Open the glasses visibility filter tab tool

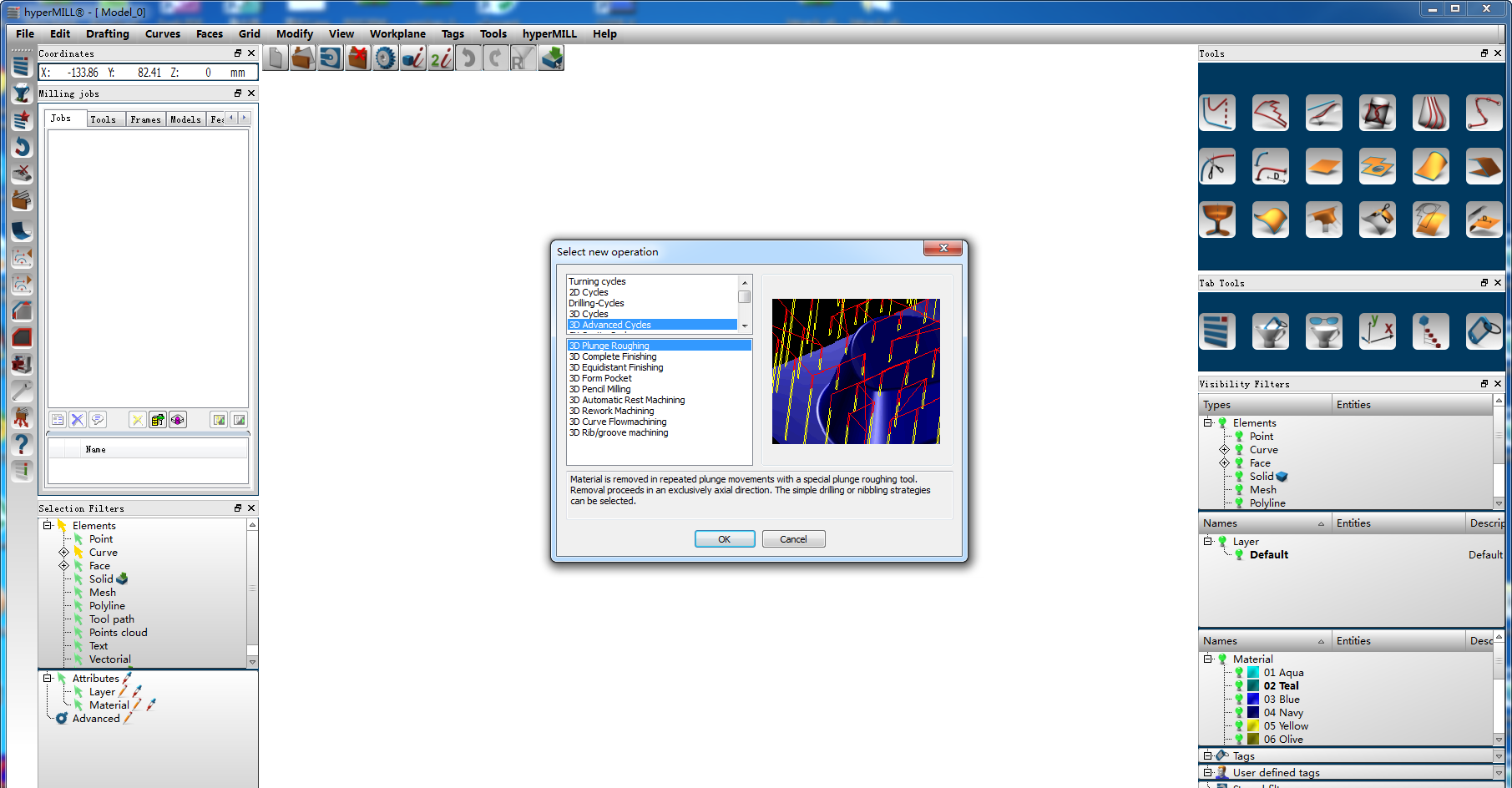[x=1324, y=331]
